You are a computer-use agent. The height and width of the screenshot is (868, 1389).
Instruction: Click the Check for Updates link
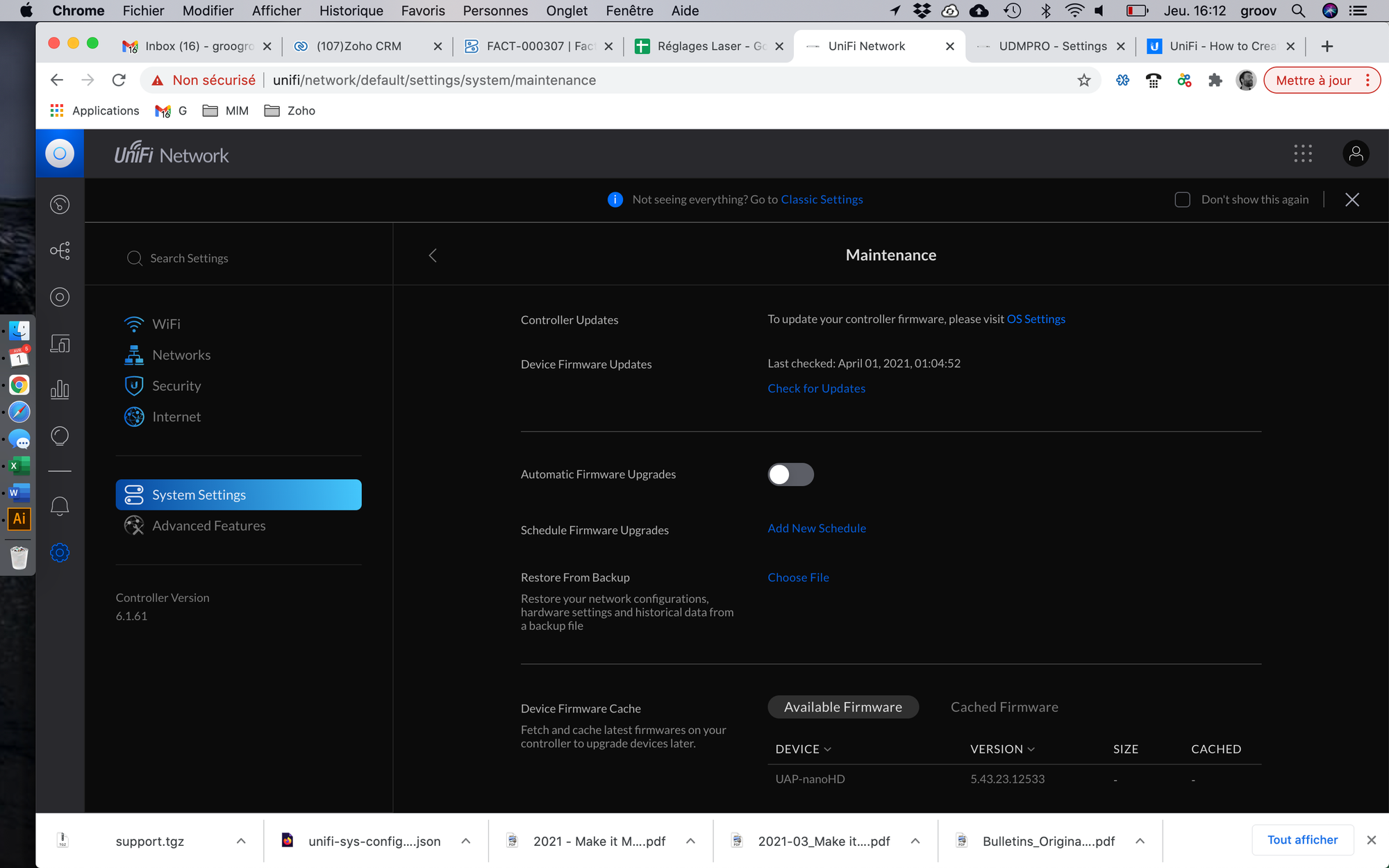coord(816,388)
